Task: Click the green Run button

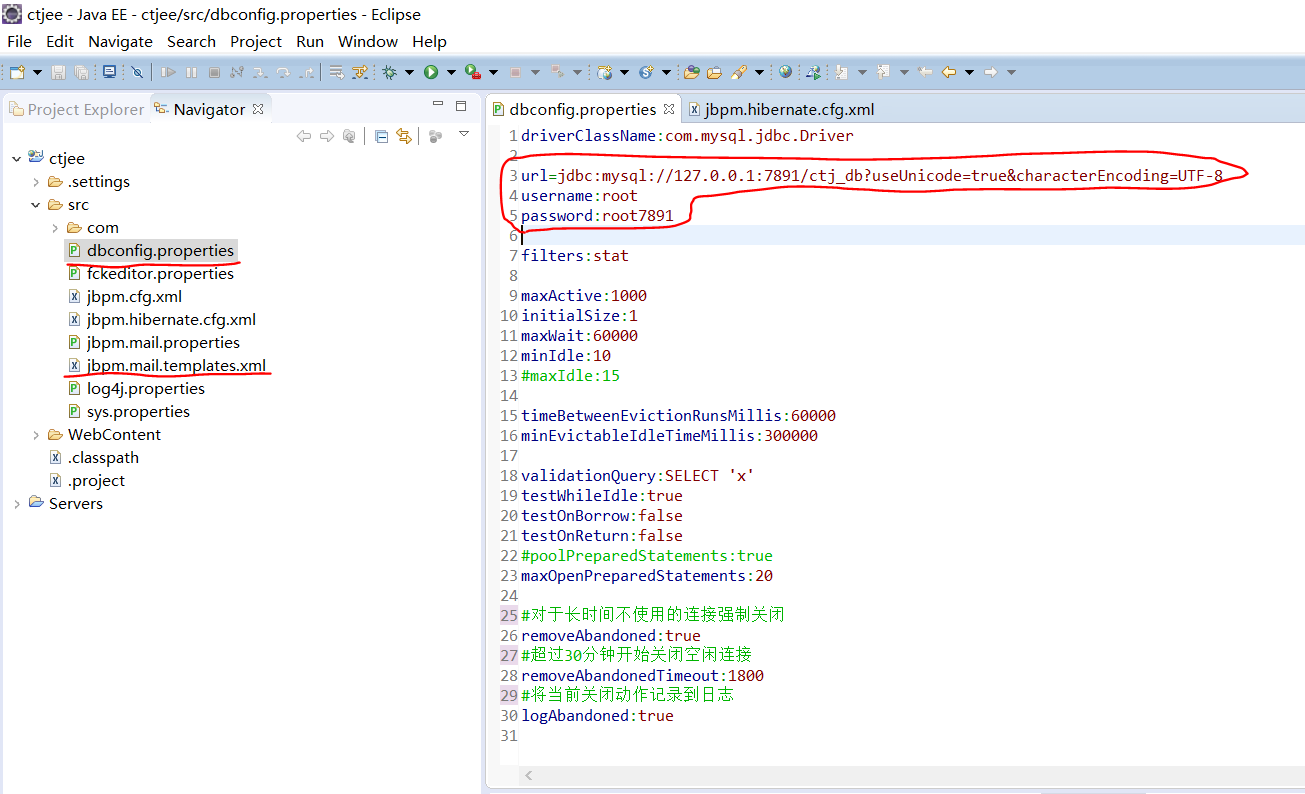Action: tap(431, 72)
